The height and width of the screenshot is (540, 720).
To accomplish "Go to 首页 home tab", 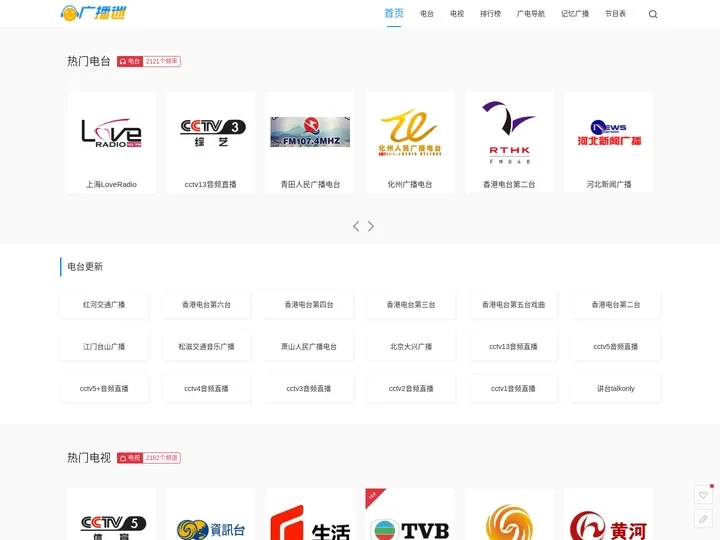I will (394, 13).
